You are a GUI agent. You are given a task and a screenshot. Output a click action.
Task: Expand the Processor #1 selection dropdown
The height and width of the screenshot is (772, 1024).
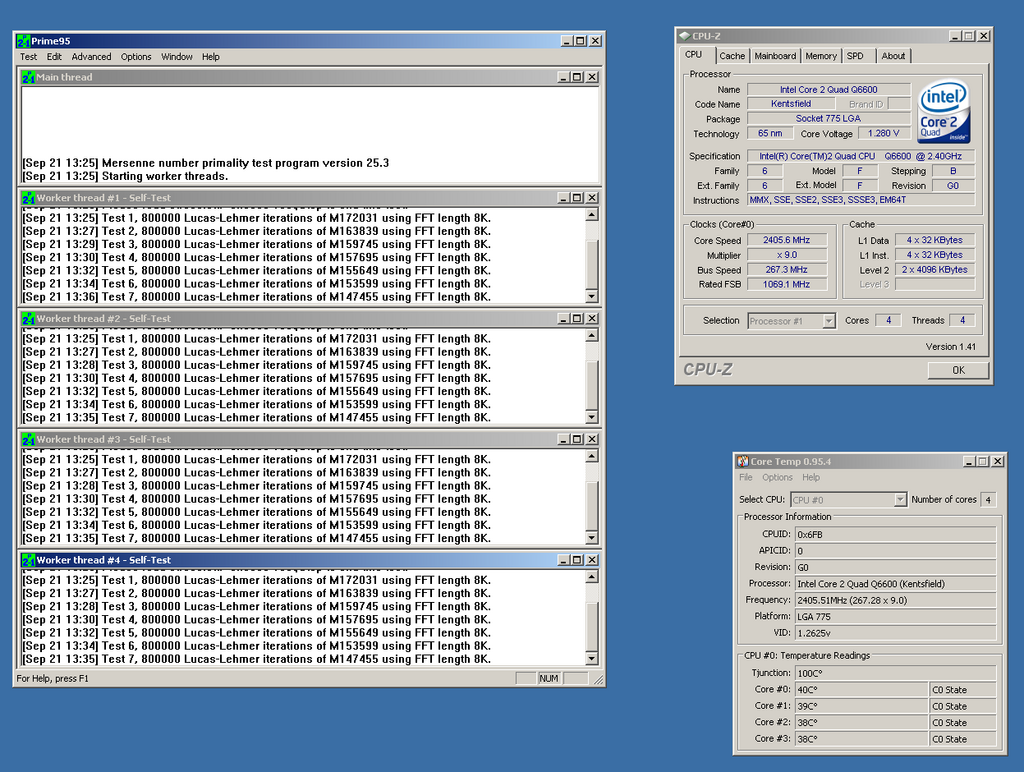pos(828,321)
